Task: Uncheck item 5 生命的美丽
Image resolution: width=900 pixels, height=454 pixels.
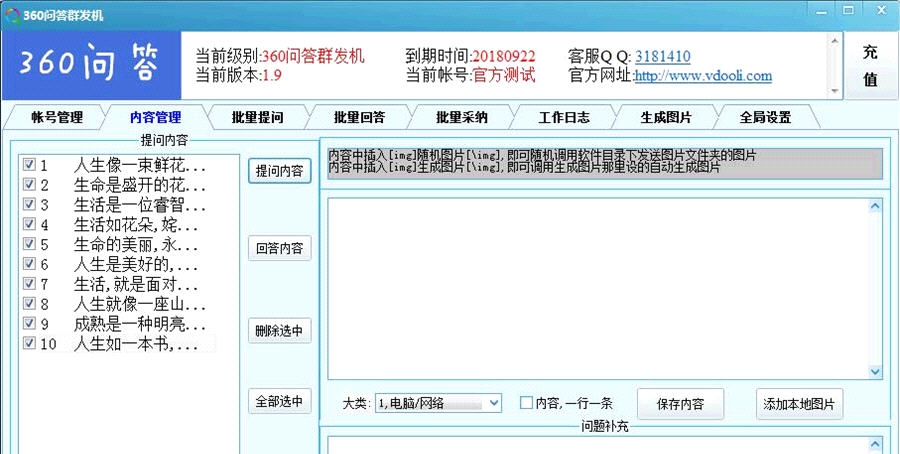Action: click(x=29, y=245)
